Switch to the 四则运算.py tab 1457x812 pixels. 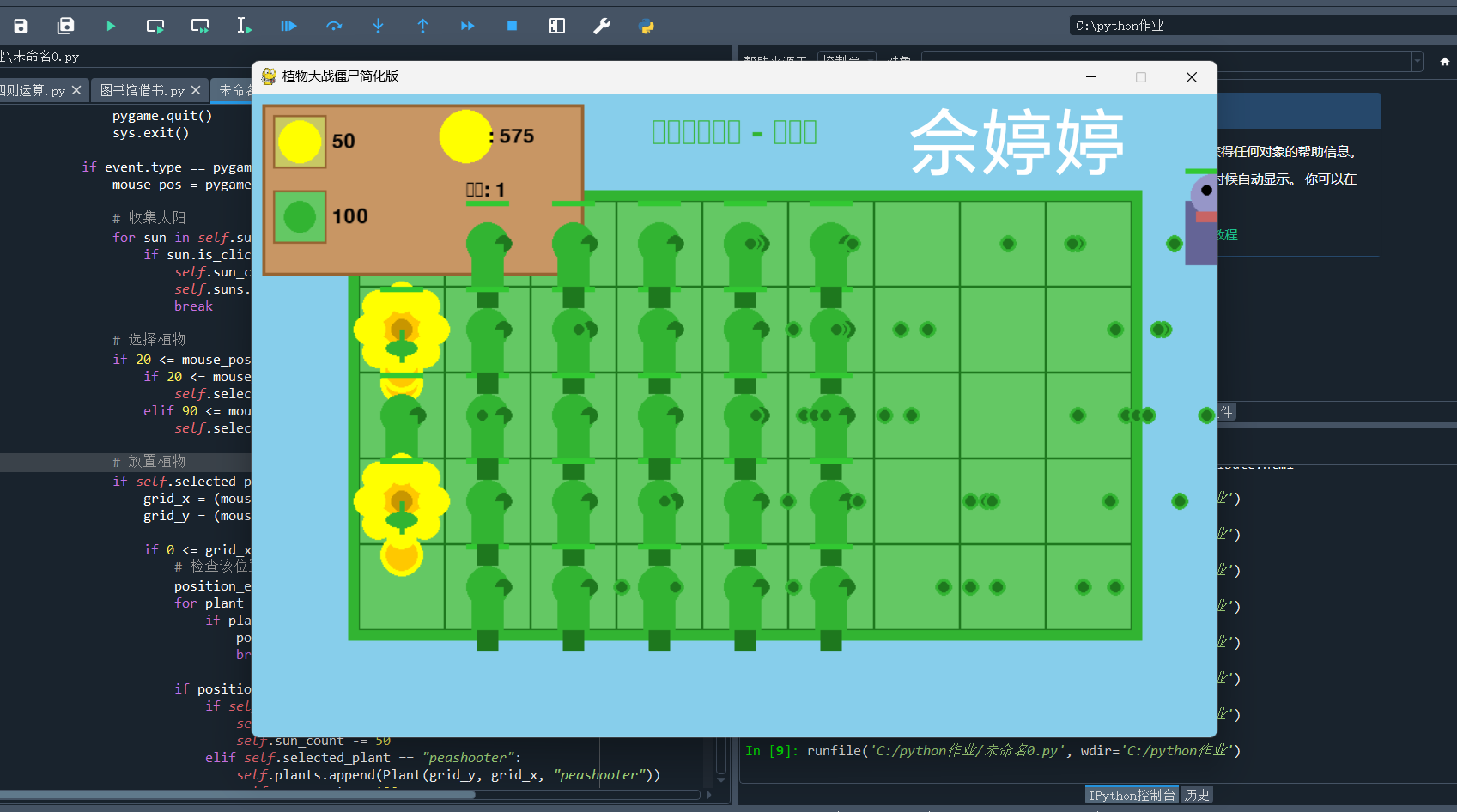[33, 90]
